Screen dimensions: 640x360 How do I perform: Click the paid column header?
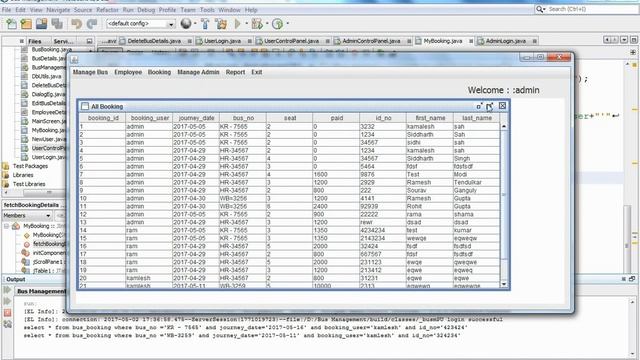click(336, 118)
